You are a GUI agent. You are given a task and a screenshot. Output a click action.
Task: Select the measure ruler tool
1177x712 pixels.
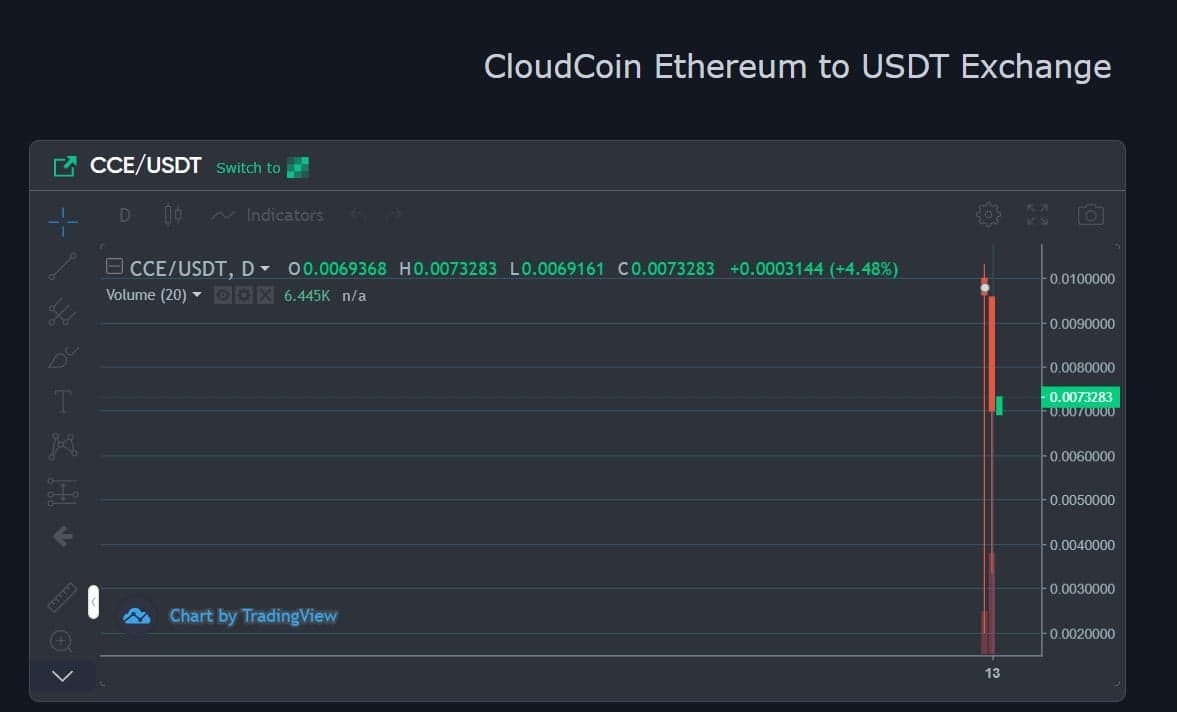(x=62, y=597)
